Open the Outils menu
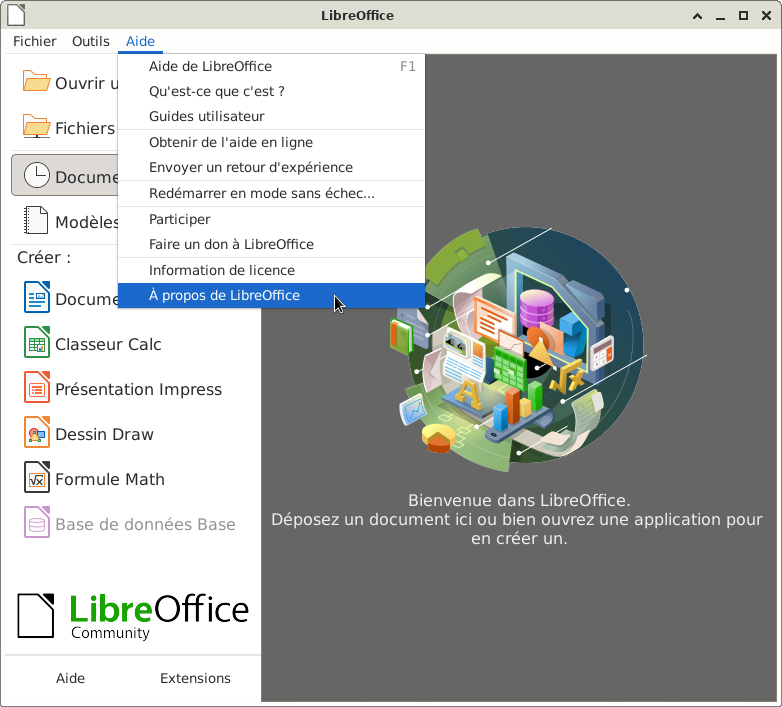The image size is (782, 707). (x=91, y=41)
